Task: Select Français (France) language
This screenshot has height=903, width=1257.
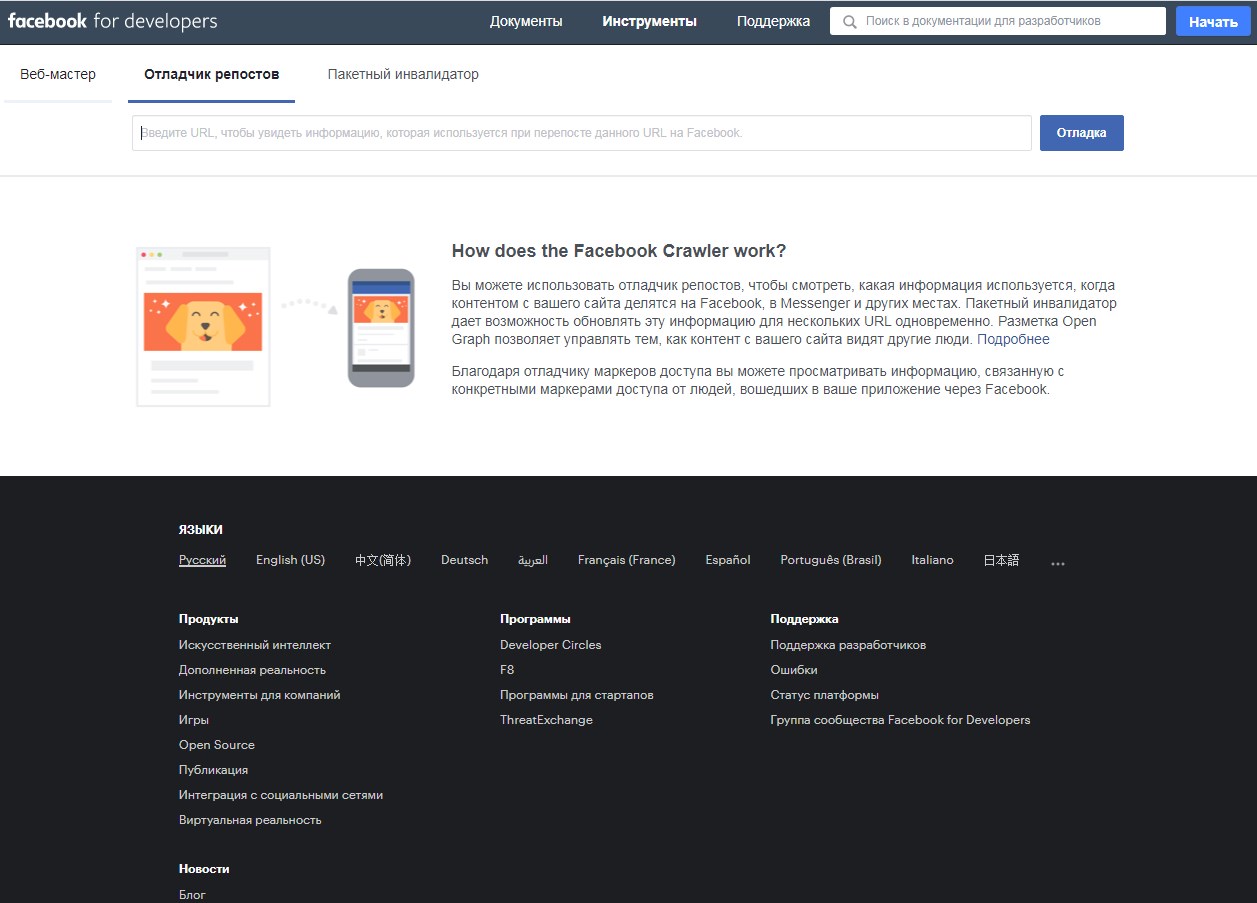Action: [627, 560]
